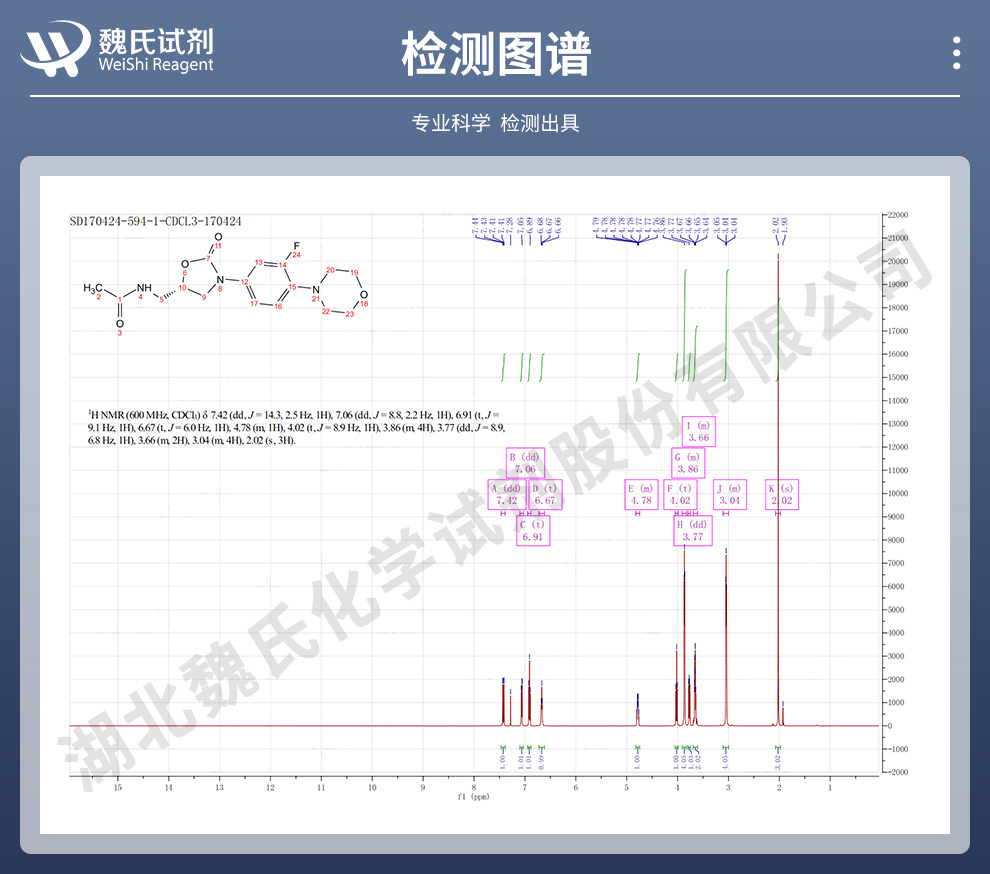Click the 1H NMR data description text
The image size is (990, 874).
[295, 426]
